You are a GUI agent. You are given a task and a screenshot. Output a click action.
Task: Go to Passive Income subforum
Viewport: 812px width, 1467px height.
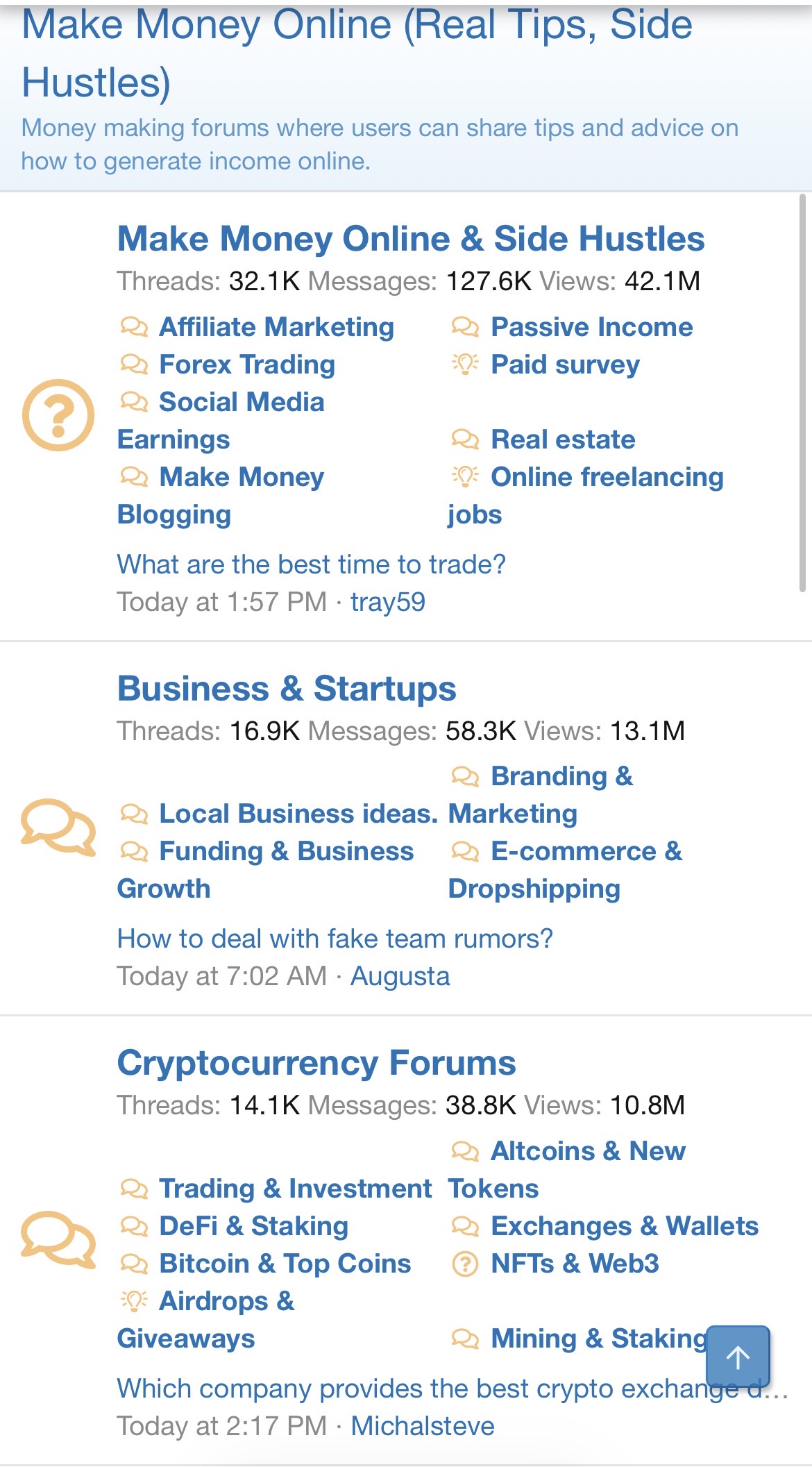pyautogui.click(x=592, y=326)
